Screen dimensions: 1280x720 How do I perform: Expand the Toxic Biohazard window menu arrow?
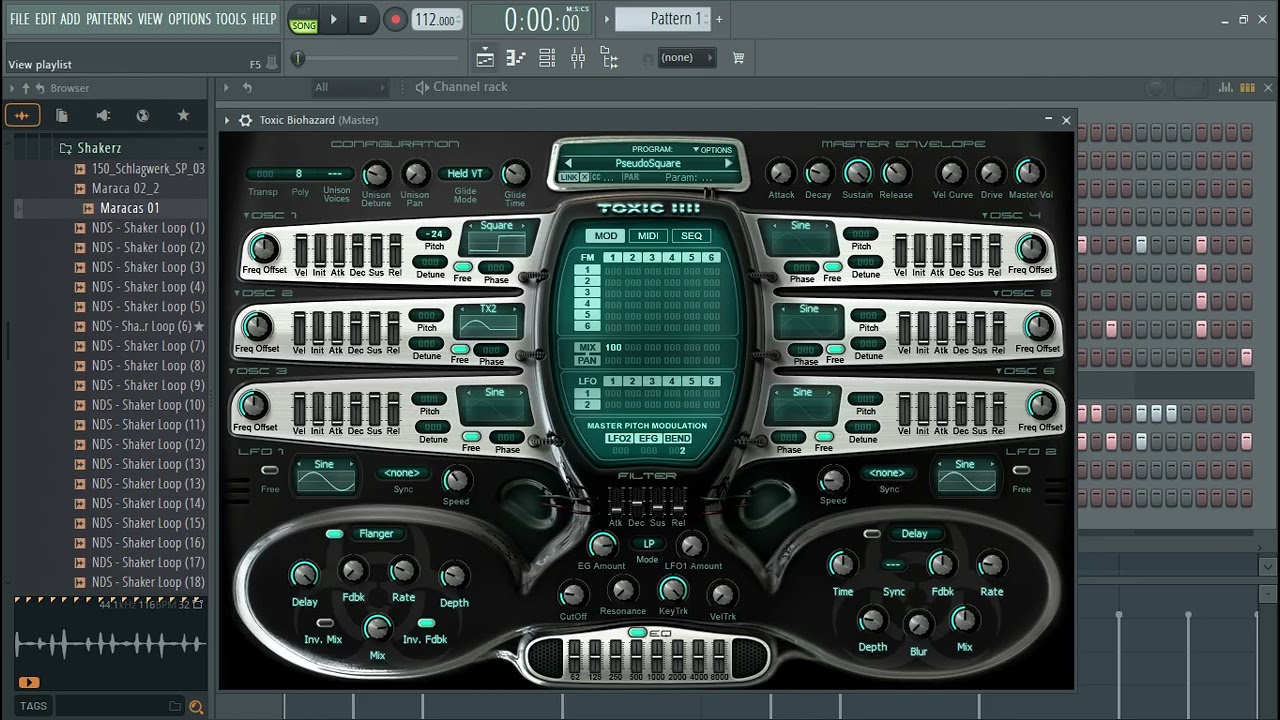tap(227, 120)
